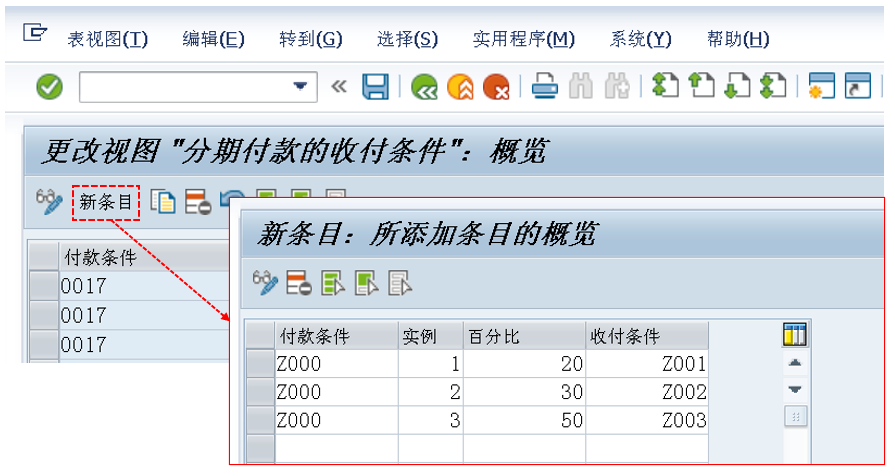Click the percentage cell showing 50
Viewport: 895px width, 476px height.
coord(525,420)
